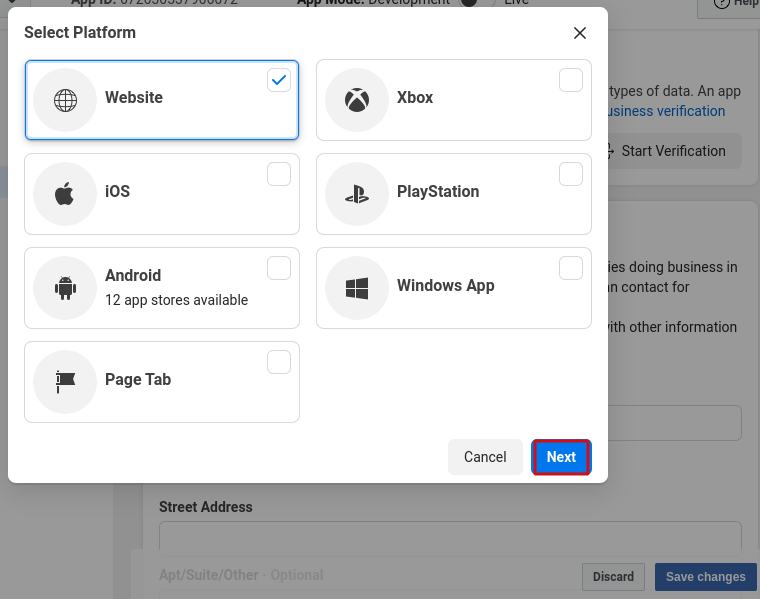The image size is (760, 599).
Task: Click Start Verification button
Action: pos(673,151)
